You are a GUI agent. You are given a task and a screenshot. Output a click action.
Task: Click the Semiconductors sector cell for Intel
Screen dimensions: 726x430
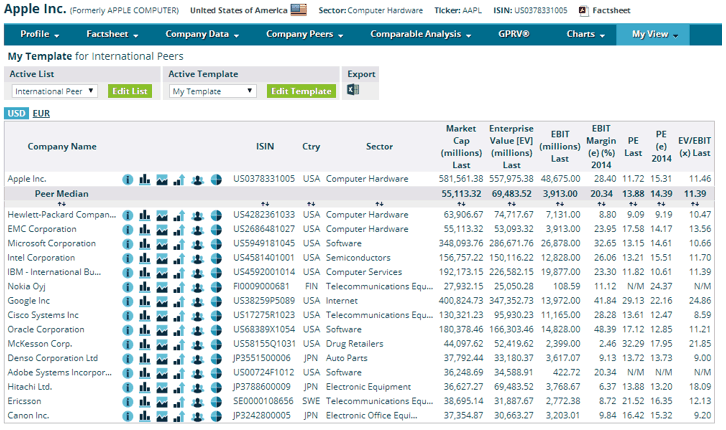click(x=358, y=258)
